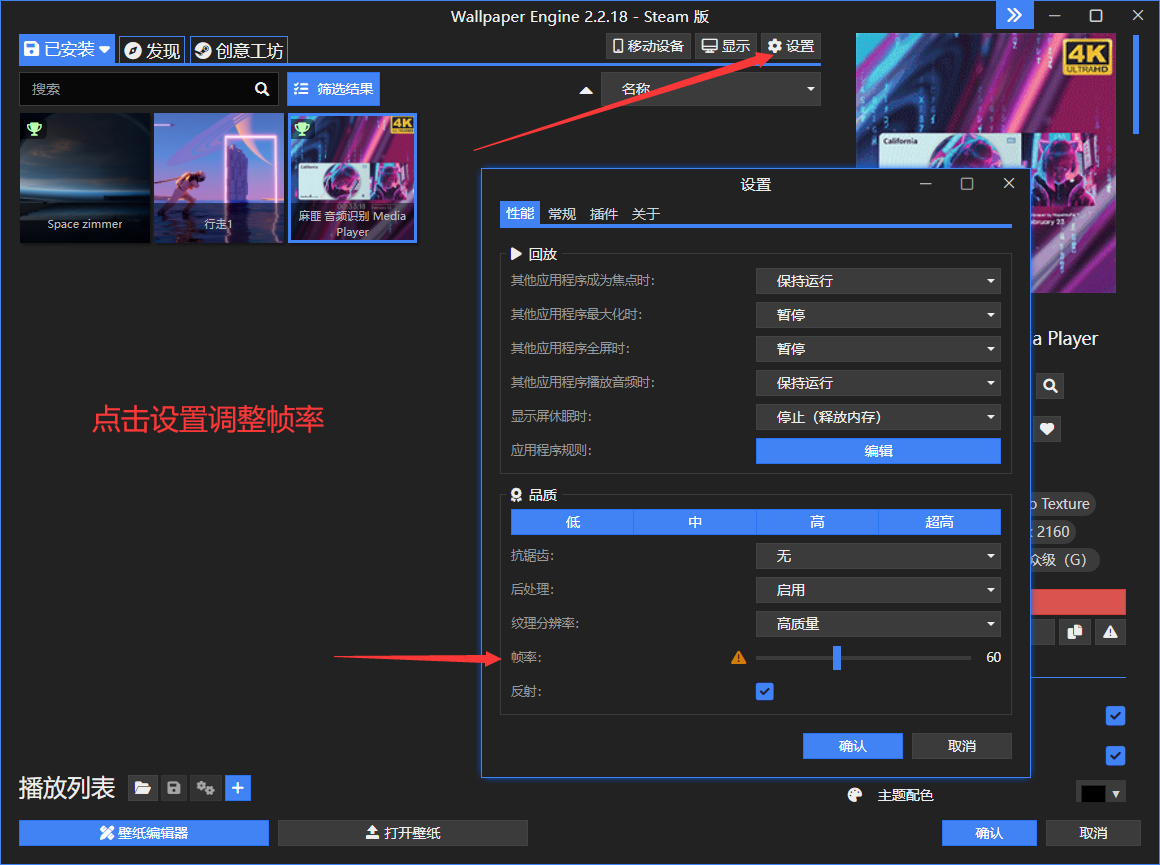
Task: Close the 设置 settings dialog
Action: coord(1008,184)
